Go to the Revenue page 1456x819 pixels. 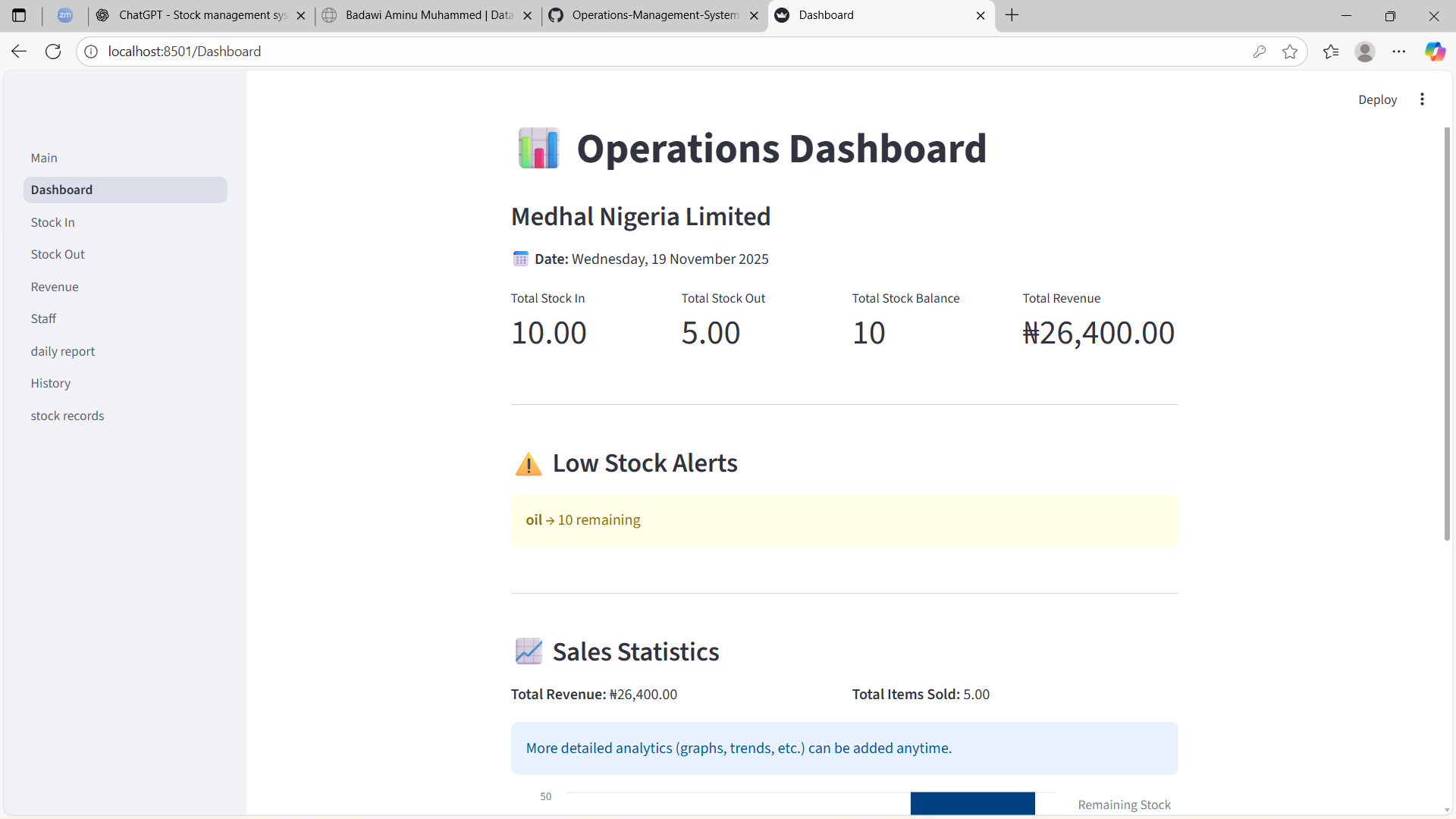point(55,287)
